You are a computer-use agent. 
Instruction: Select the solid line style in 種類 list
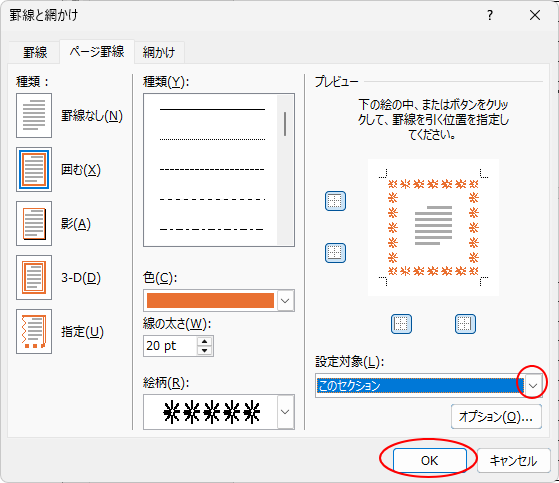[212, 109]
